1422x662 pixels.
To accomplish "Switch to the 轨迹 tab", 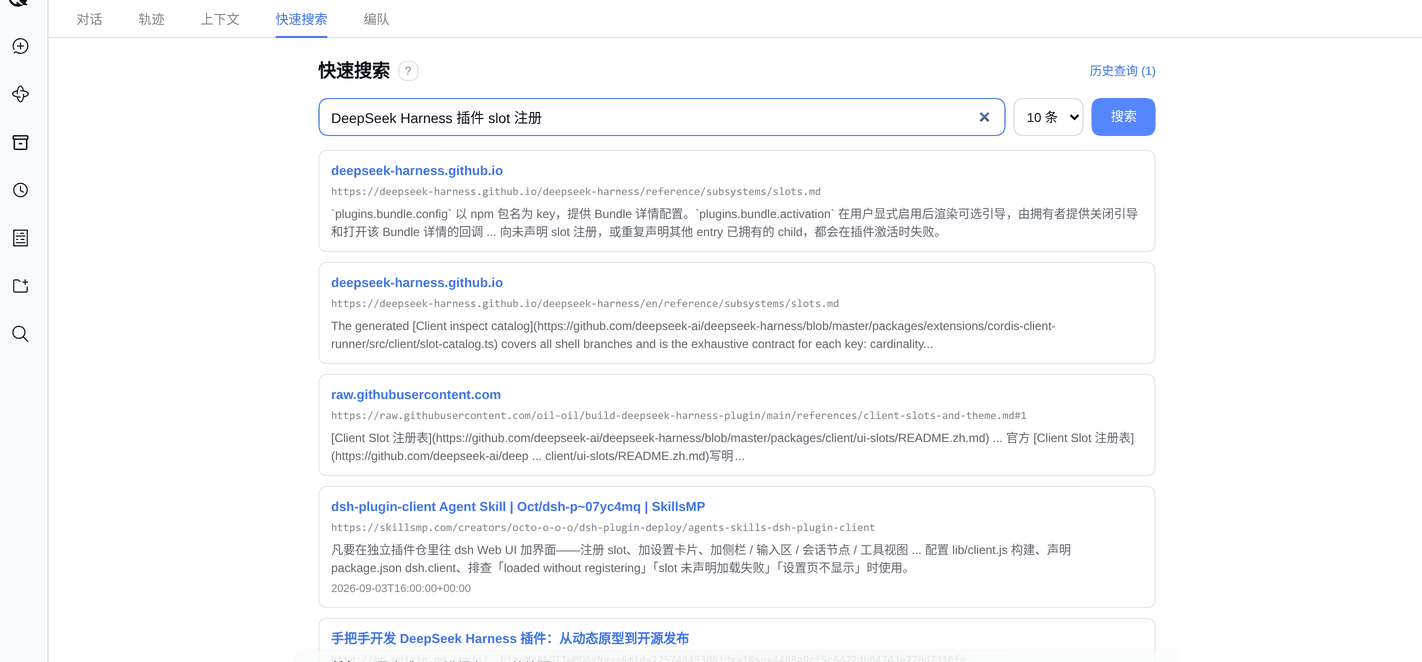I will coord(152,19).
